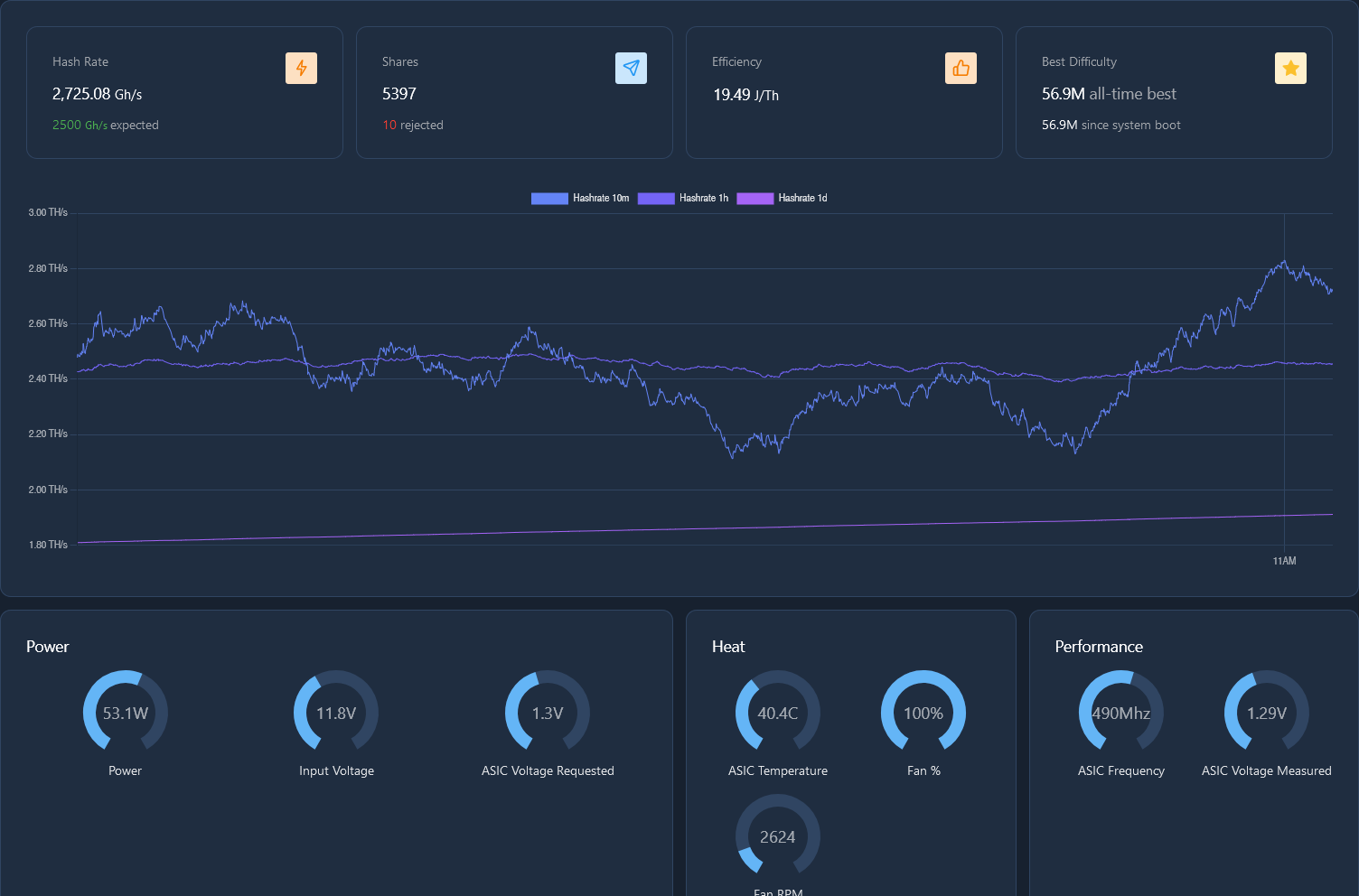Click the thumbs-up Efficiency icon
1359x896 pixels.
coord(961,69)
